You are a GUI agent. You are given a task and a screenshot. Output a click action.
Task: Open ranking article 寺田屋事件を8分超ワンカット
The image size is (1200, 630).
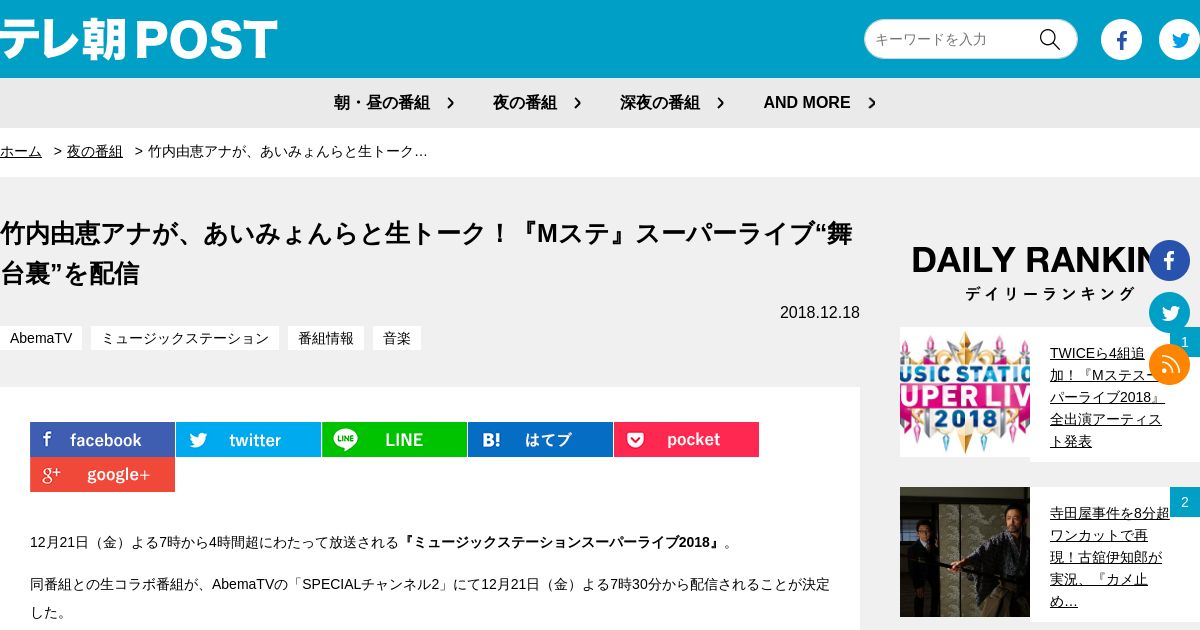coord(1109,557)
